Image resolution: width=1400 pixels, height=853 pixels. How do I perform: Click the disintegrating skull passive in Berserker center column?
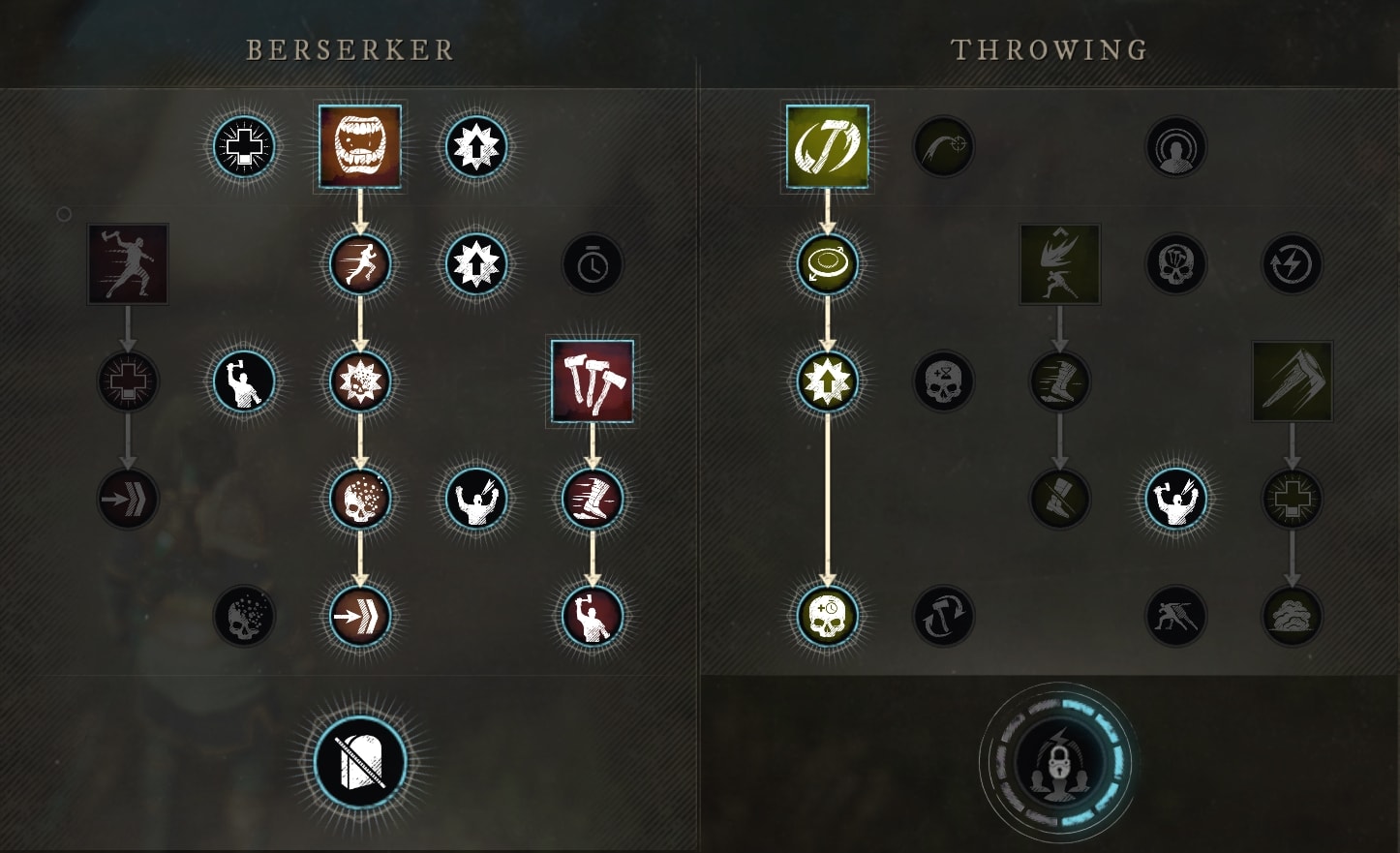coord(360,499)
